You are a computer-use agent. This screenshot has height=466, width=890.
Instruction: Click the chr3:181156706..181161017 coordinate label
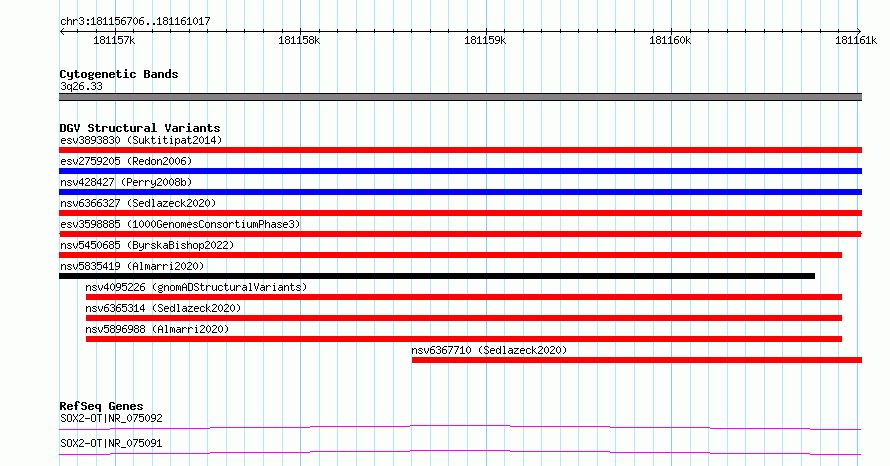coord(135,22)
